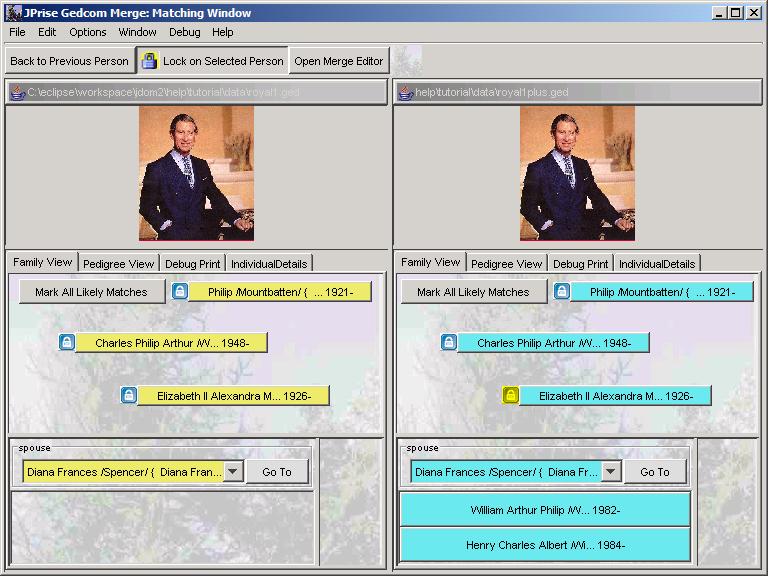Click the Java icon of royal1.ged file header
768x576 pixels.
click(17, 93)
